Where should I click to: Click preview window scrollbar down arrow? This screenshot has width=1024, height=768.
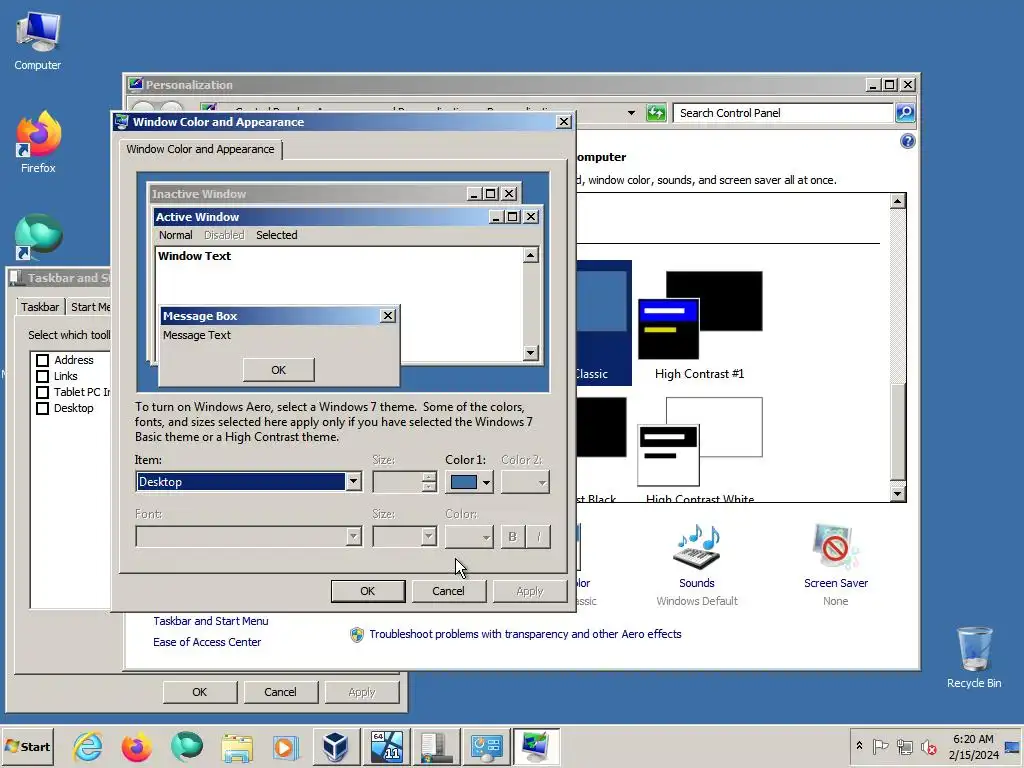click(x=531, y=353)
